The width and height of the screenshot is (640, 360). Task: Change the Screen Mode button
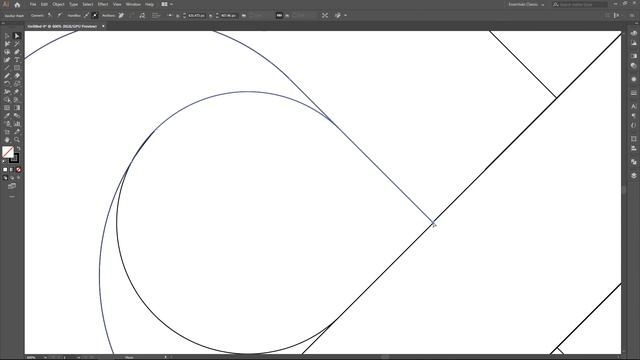point(12,186)
